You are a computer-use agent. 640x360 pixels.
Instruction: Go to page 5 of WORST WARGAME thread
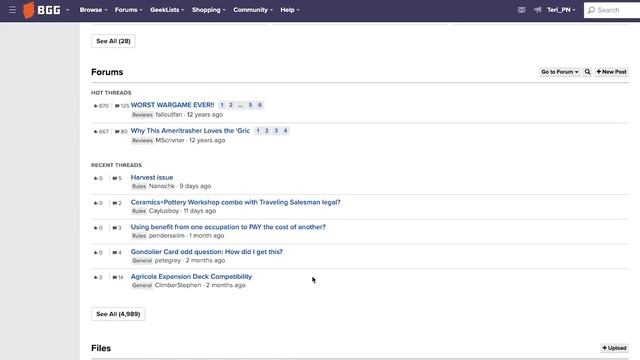251,105
